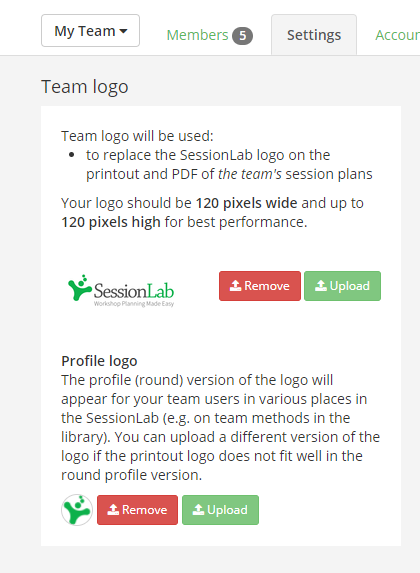Upload a new profile logo
The image size is (420, 573).
point(220,510)
